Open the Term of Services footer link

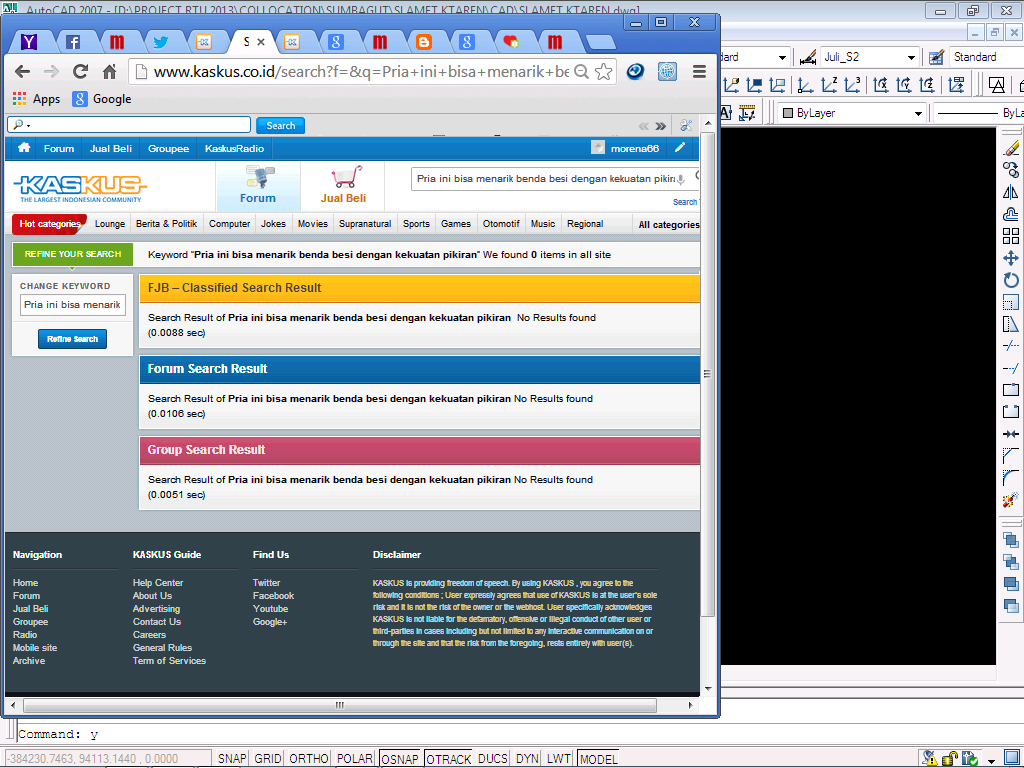pos(169,661)
